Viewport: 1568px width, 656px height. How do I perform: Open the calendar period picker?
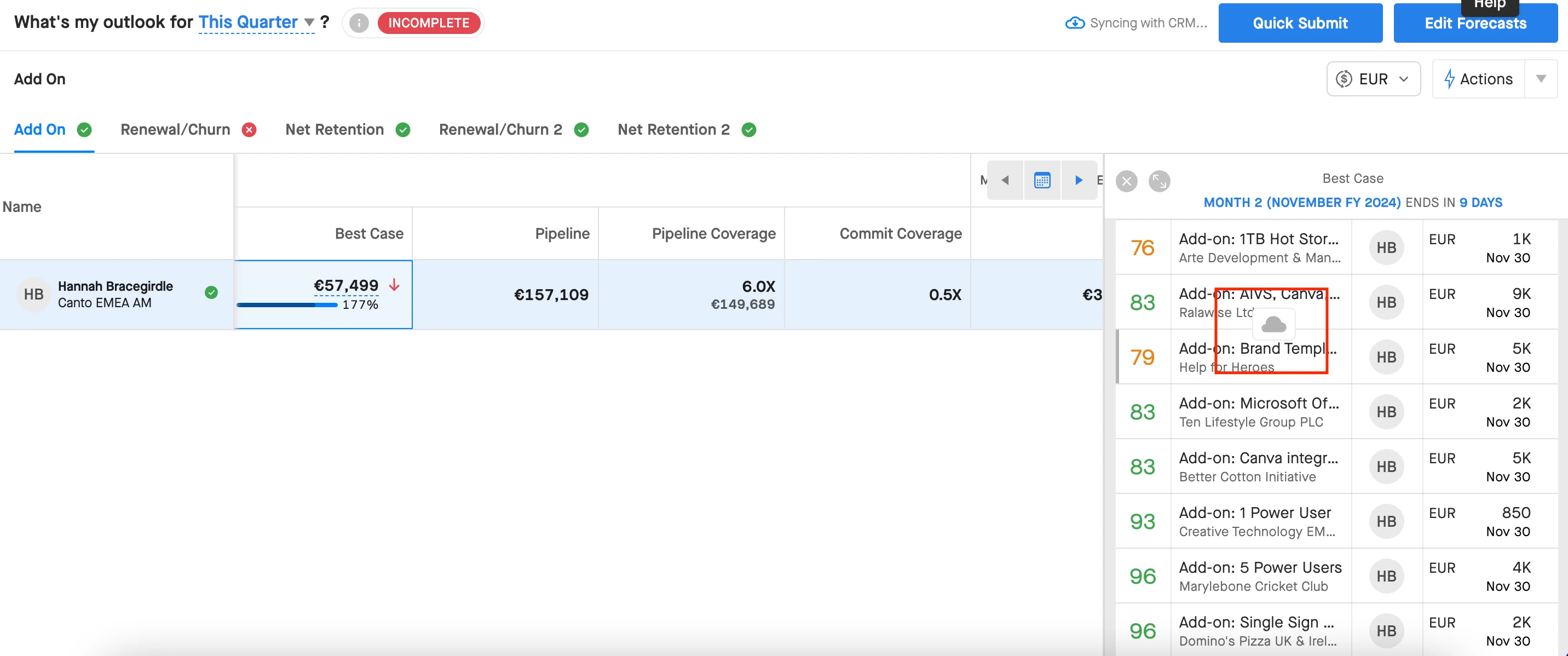(1042, 180)
